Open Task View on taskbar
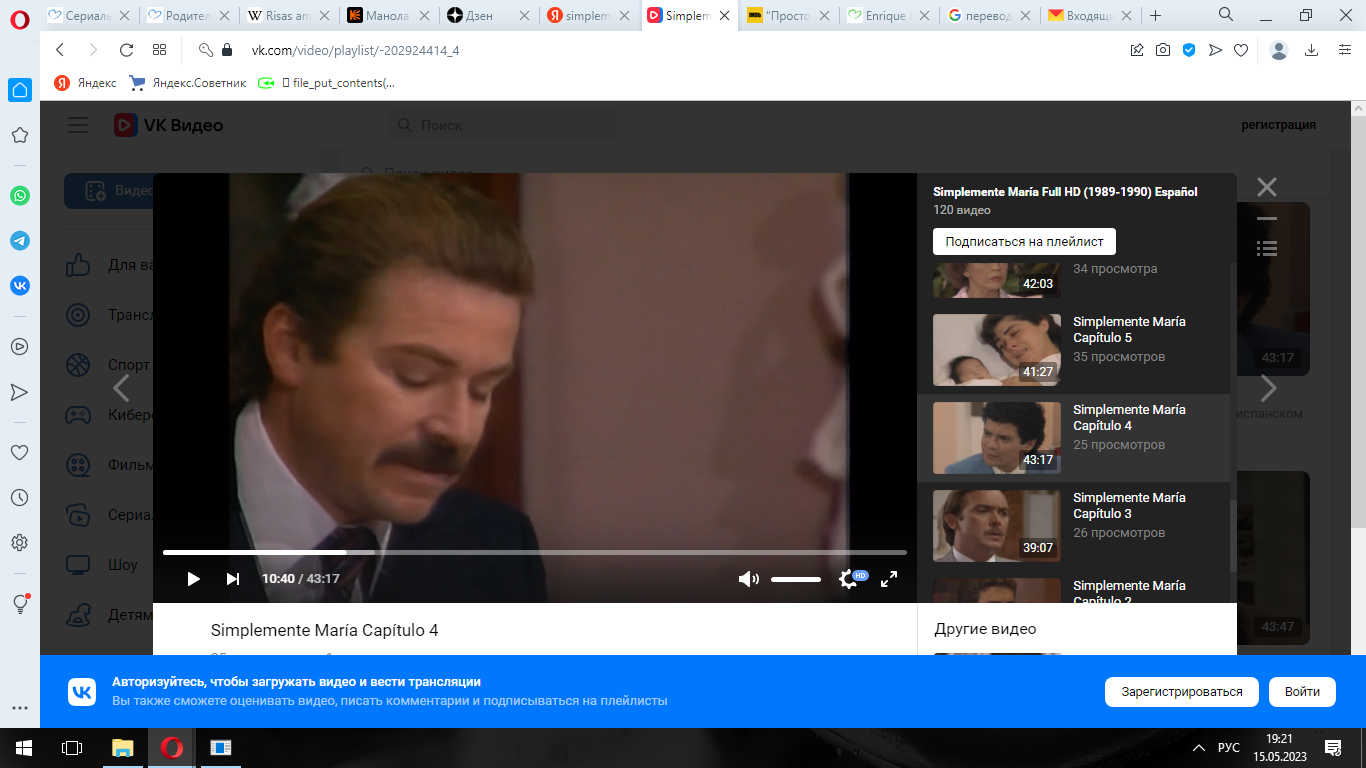The width and height of the screenshot is (1366, 768). coord(72,747)
